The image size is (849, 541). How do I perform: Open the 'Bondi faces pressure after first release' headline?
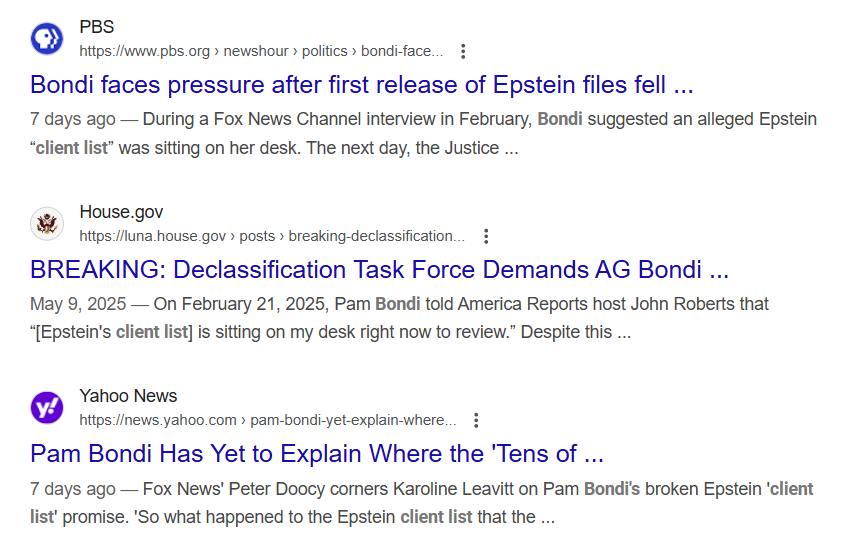click(361, 83)
